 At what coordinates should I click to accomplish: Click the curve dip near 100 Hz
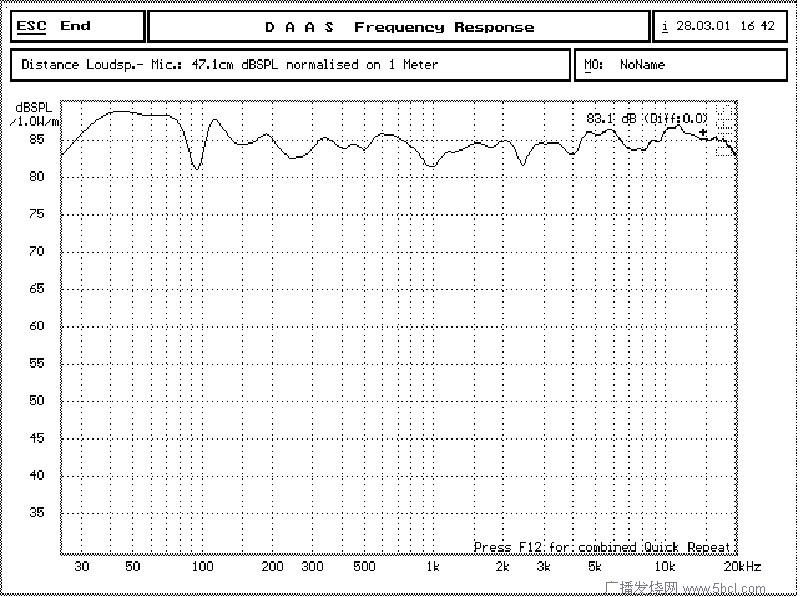click(x=196, y=167)
